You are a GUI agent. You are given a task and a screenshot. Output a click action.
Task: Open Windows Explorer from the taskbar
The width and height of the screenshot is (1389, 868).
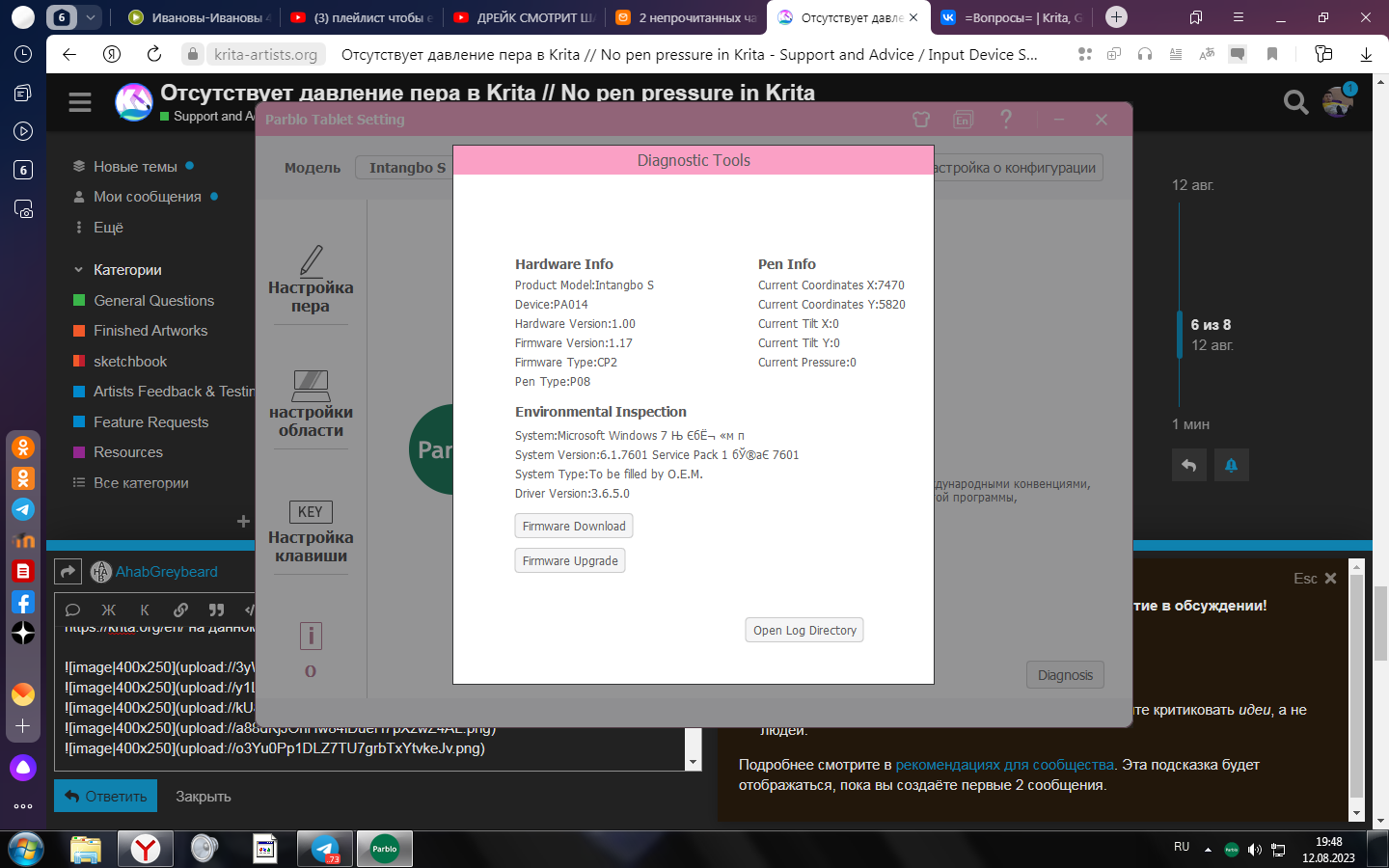86,849
